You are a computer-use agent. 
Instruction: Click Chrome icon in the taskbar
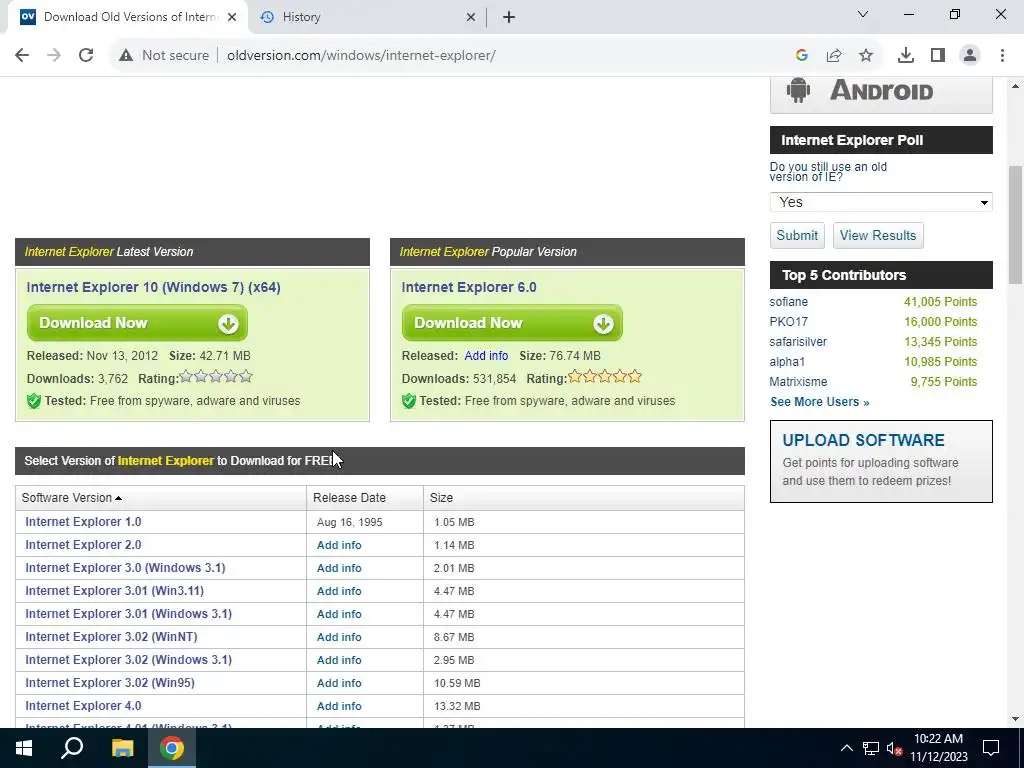[172, 748]
